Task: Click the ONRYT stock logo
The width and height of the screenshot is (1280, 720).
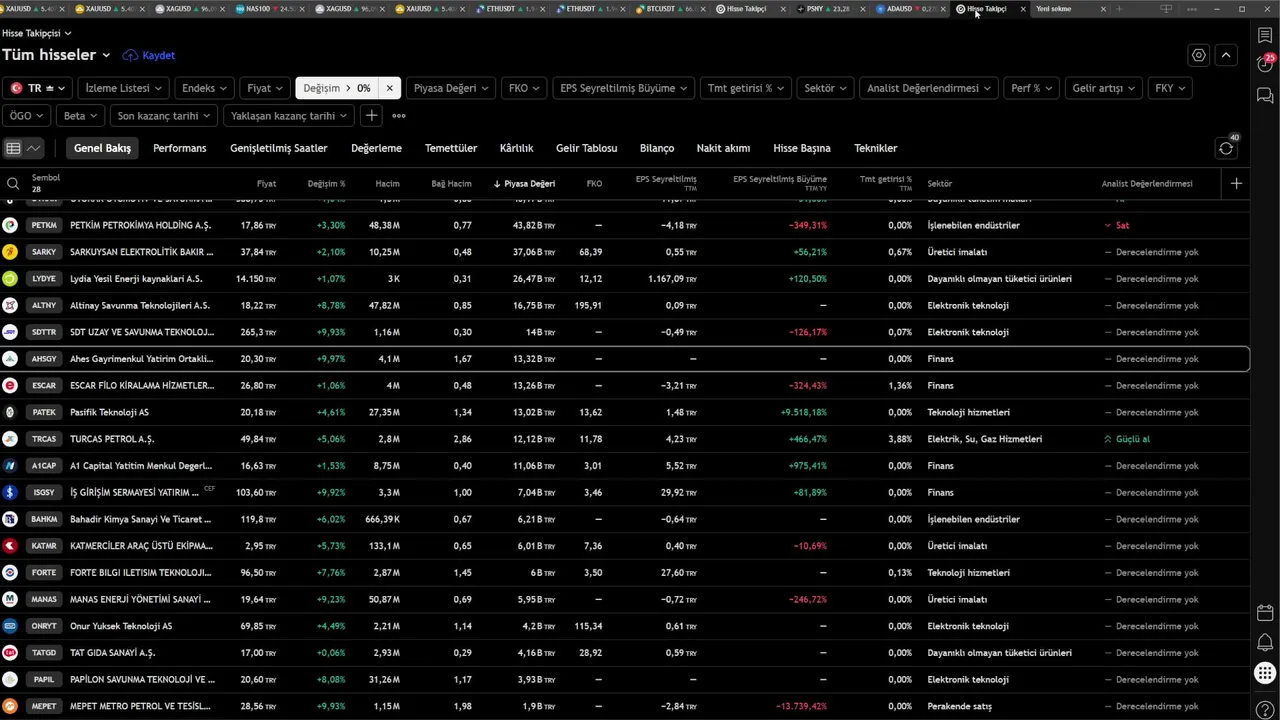Action: coord(10,626)
